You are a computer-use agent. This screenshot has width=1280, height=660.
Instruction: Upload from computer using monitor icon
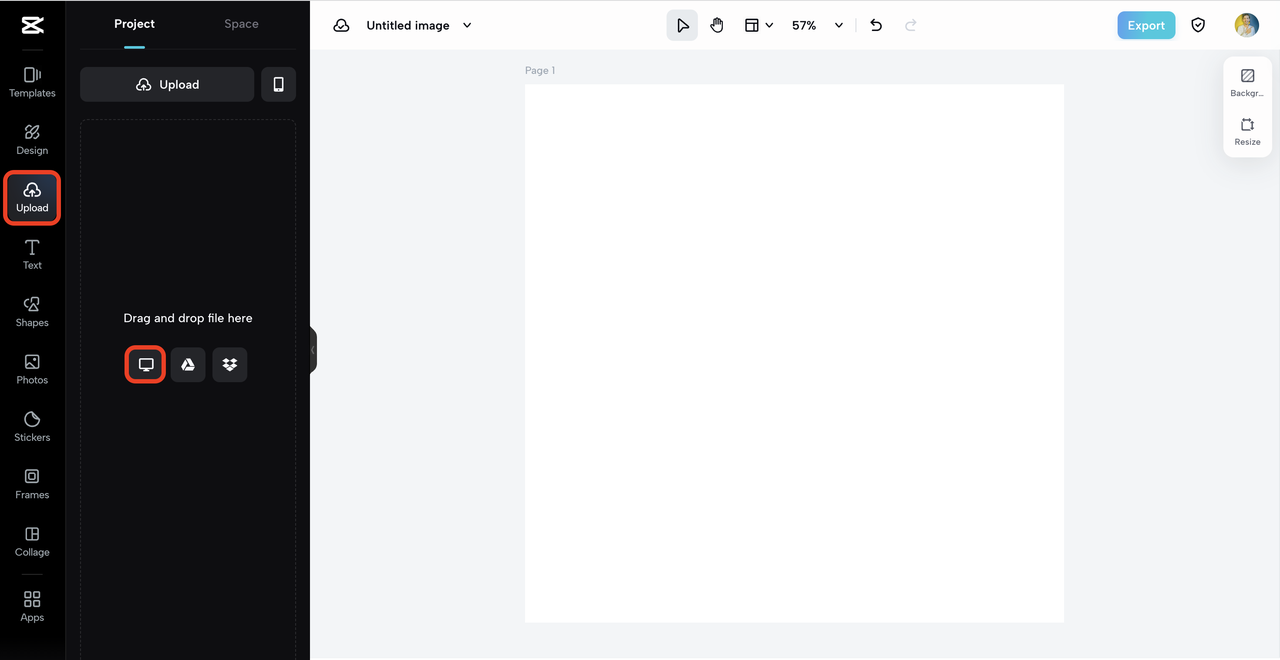click(146, 365)
